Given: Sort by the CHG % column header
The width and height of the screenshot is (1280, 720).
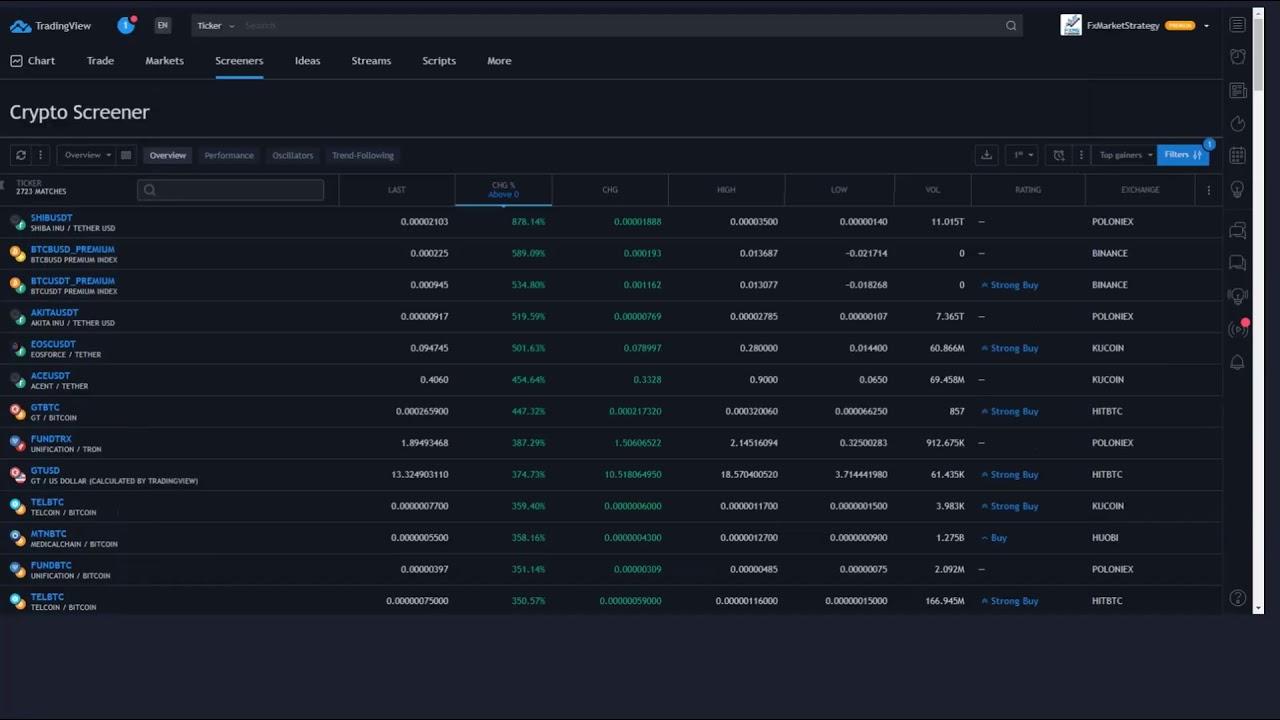Looking at the screenshot, I should (503, 190).
